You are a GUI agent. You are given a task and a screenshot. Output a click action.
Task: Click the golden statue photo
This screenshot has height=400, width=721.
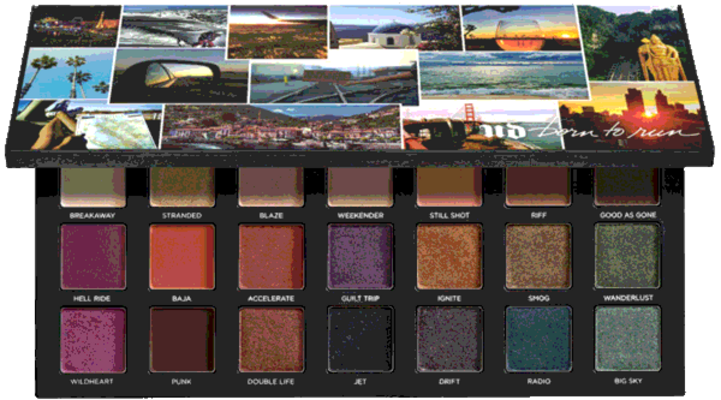634,44
